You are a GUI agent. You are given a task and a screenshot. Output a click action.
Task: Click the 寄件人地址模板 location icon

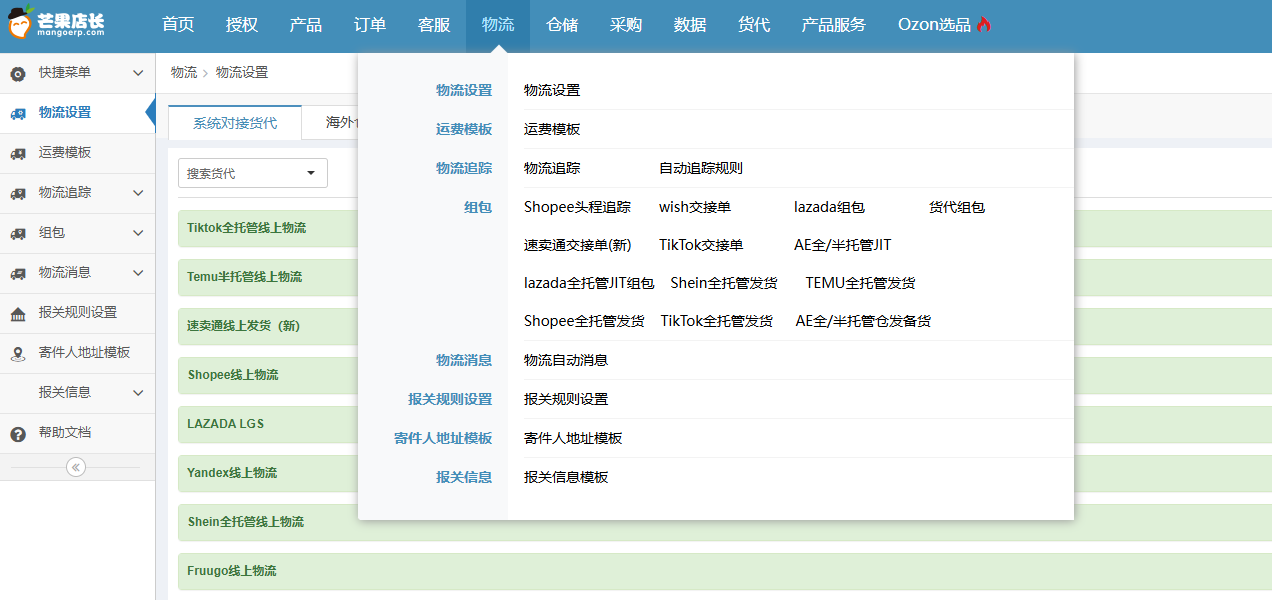[18, 353]
